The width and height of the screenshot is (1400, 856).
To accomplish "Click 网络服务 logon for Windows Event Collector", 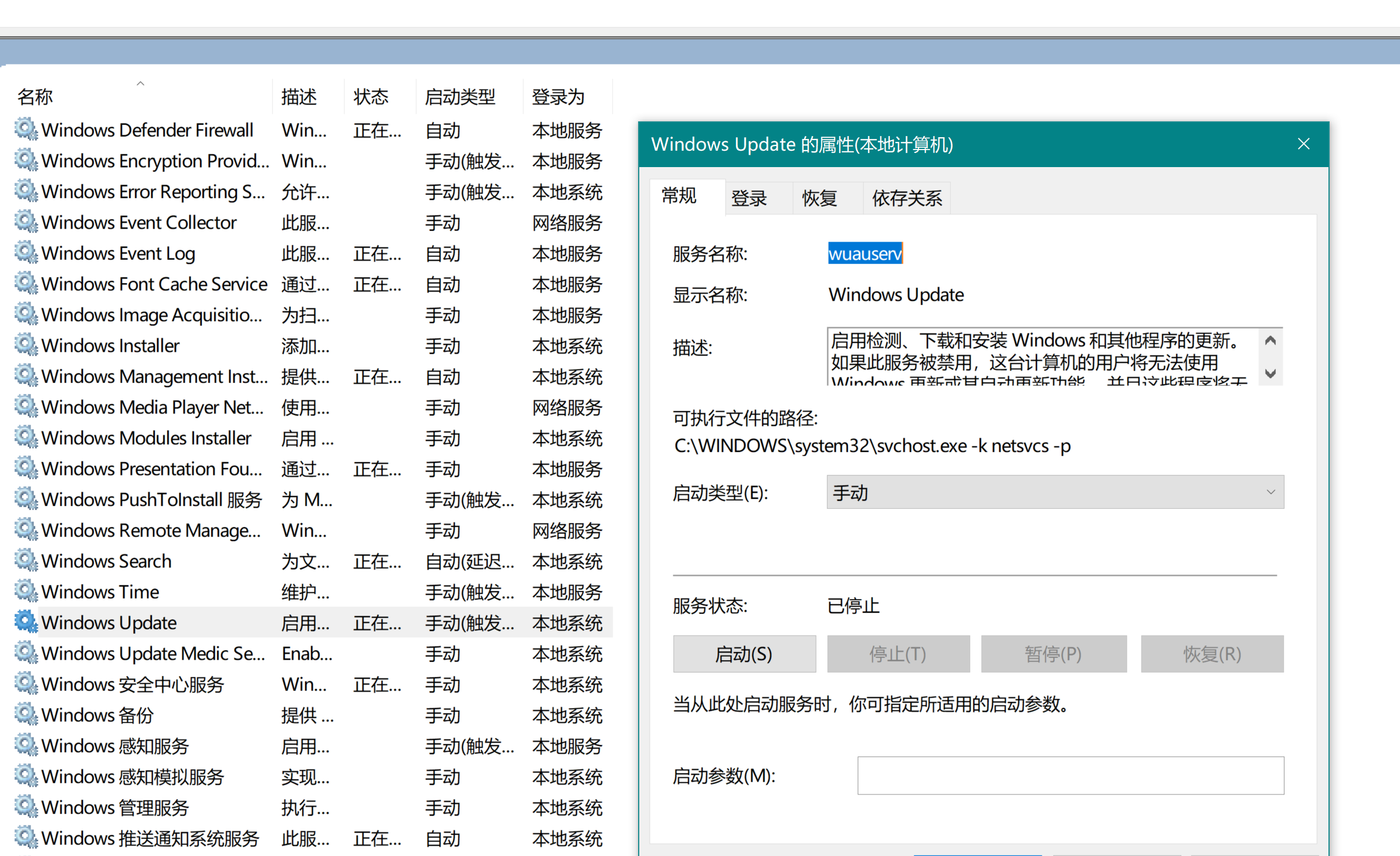I will coord(567,223).
